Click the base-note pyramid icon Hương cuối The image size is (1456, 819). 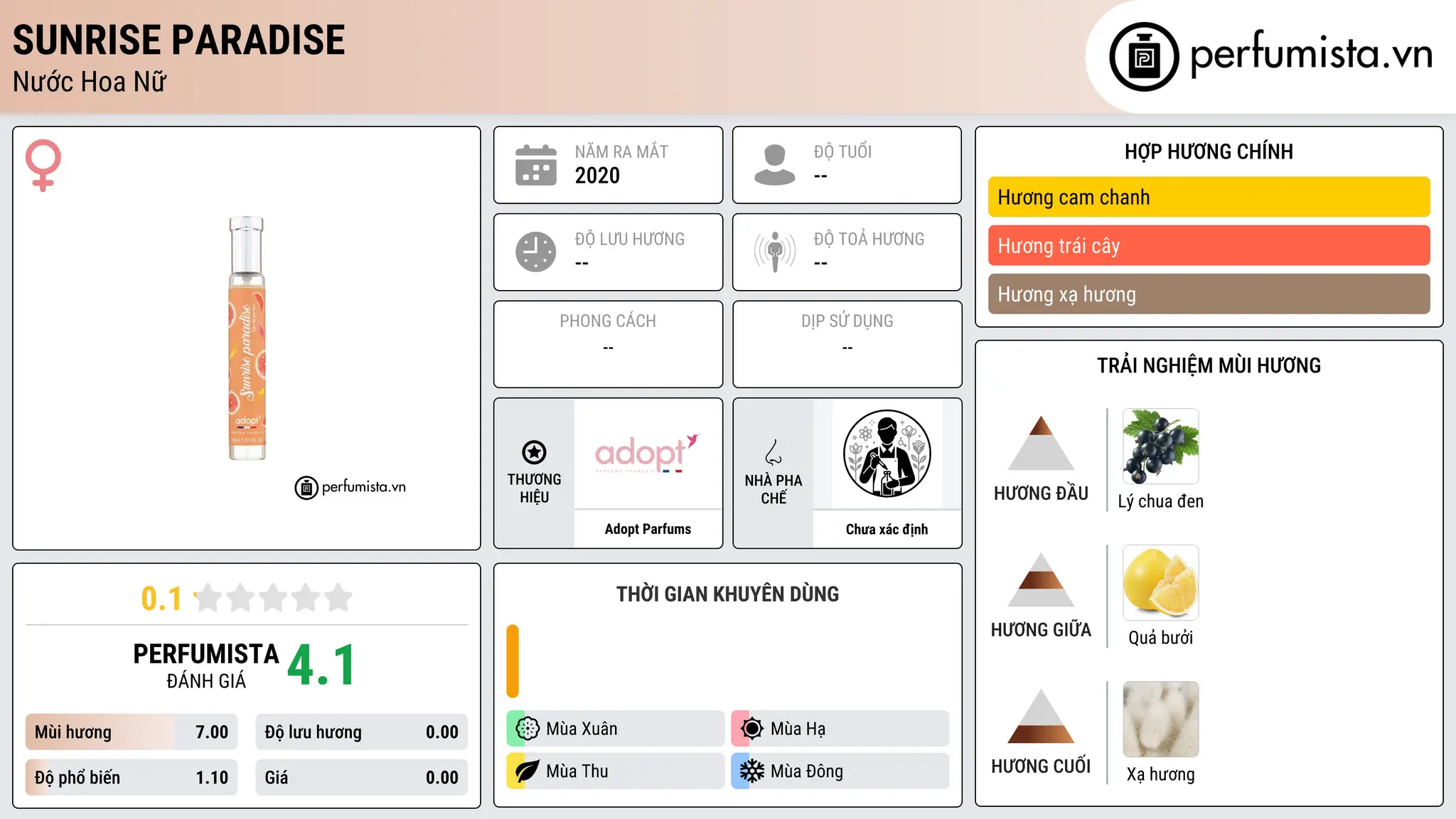tap(1042, 716)
